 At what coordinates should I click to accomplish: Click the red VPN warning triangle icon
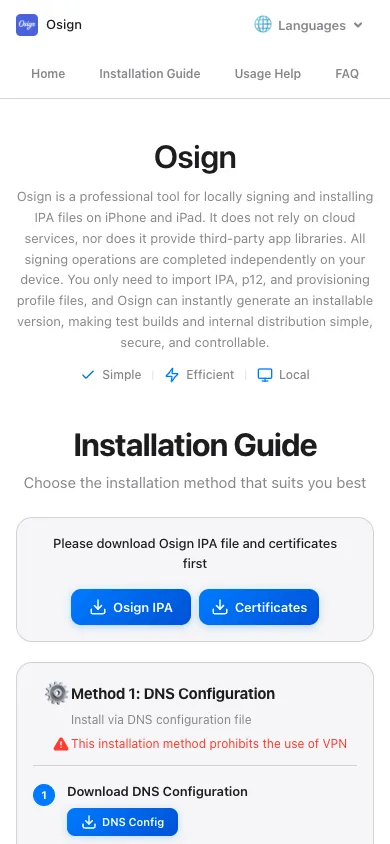[61, 744]
